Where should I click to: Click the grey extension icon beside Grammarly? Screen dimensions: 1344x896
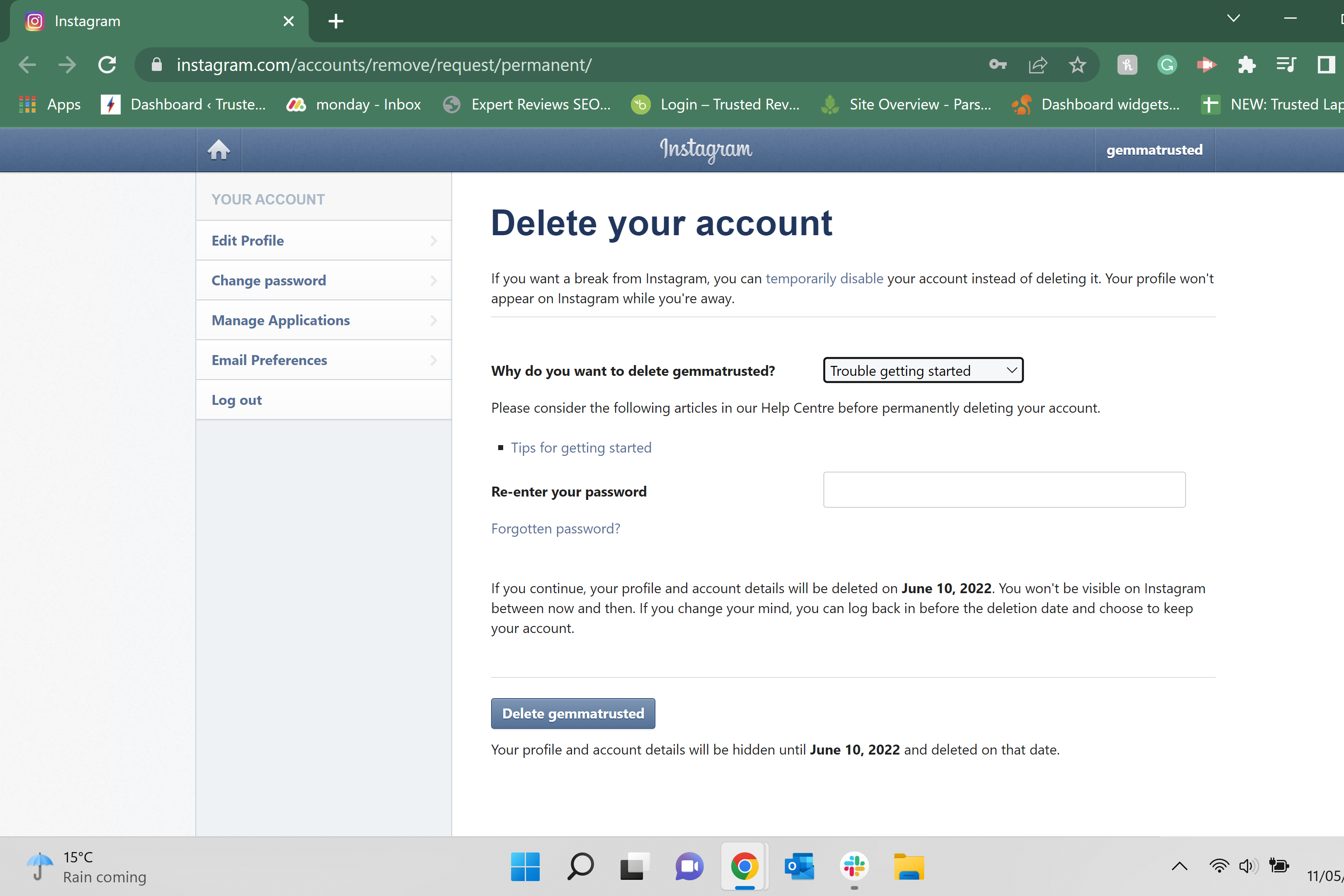[1127, 65]
